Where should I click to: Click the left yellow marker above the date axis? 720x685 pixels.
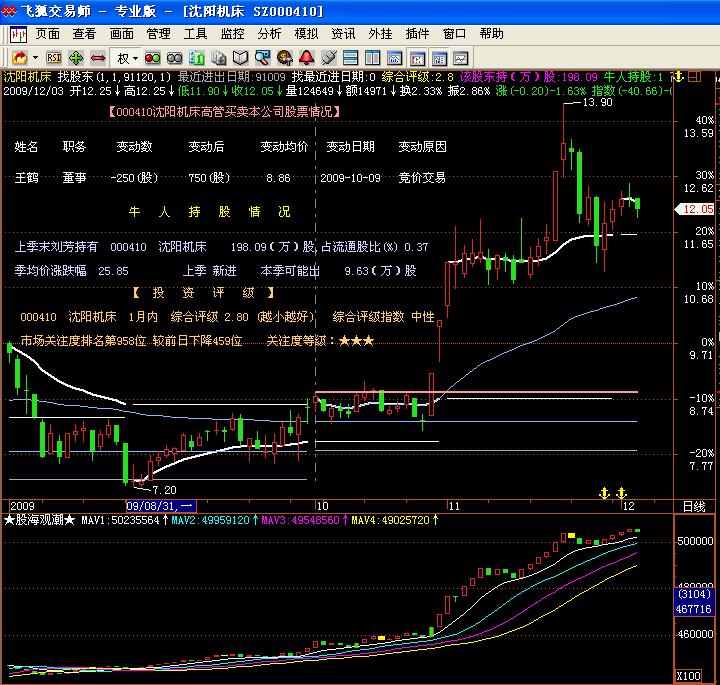coord(605,494)
